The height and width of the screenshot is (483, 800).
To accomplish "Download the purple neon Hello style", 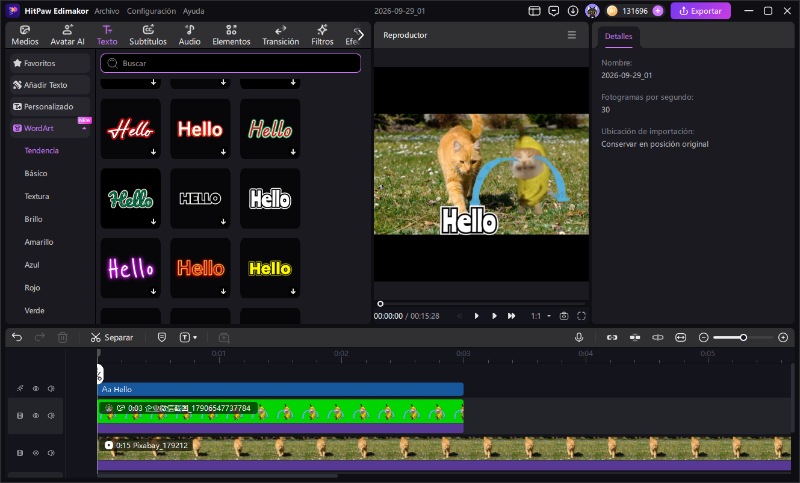I will 154,292.
